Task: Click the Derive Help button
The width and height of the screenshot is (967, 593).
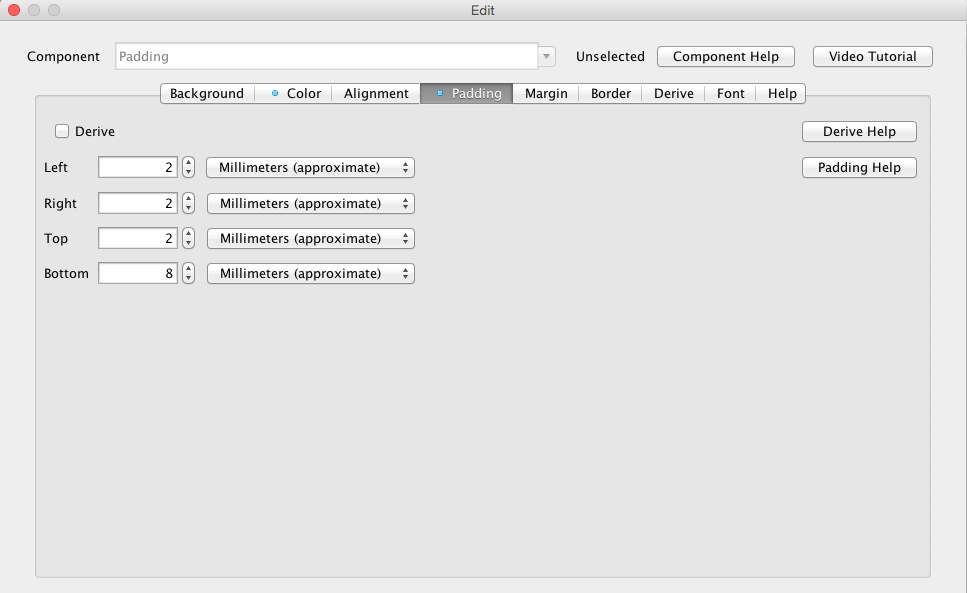Action: click(x=858, y=131)
